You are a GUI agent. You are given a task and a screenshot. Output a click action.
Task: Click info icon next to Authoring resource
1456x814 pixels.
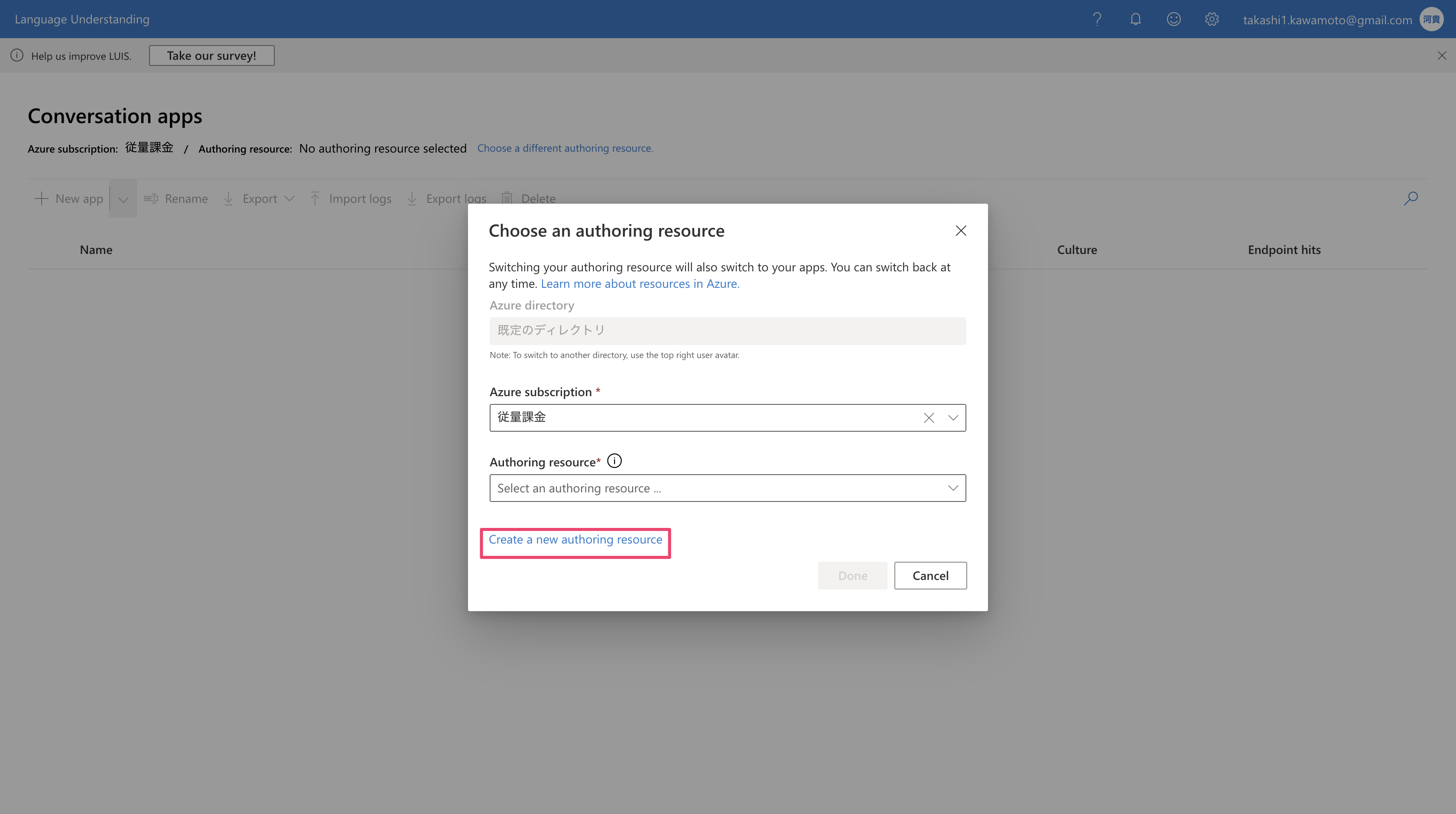[614, 461]
